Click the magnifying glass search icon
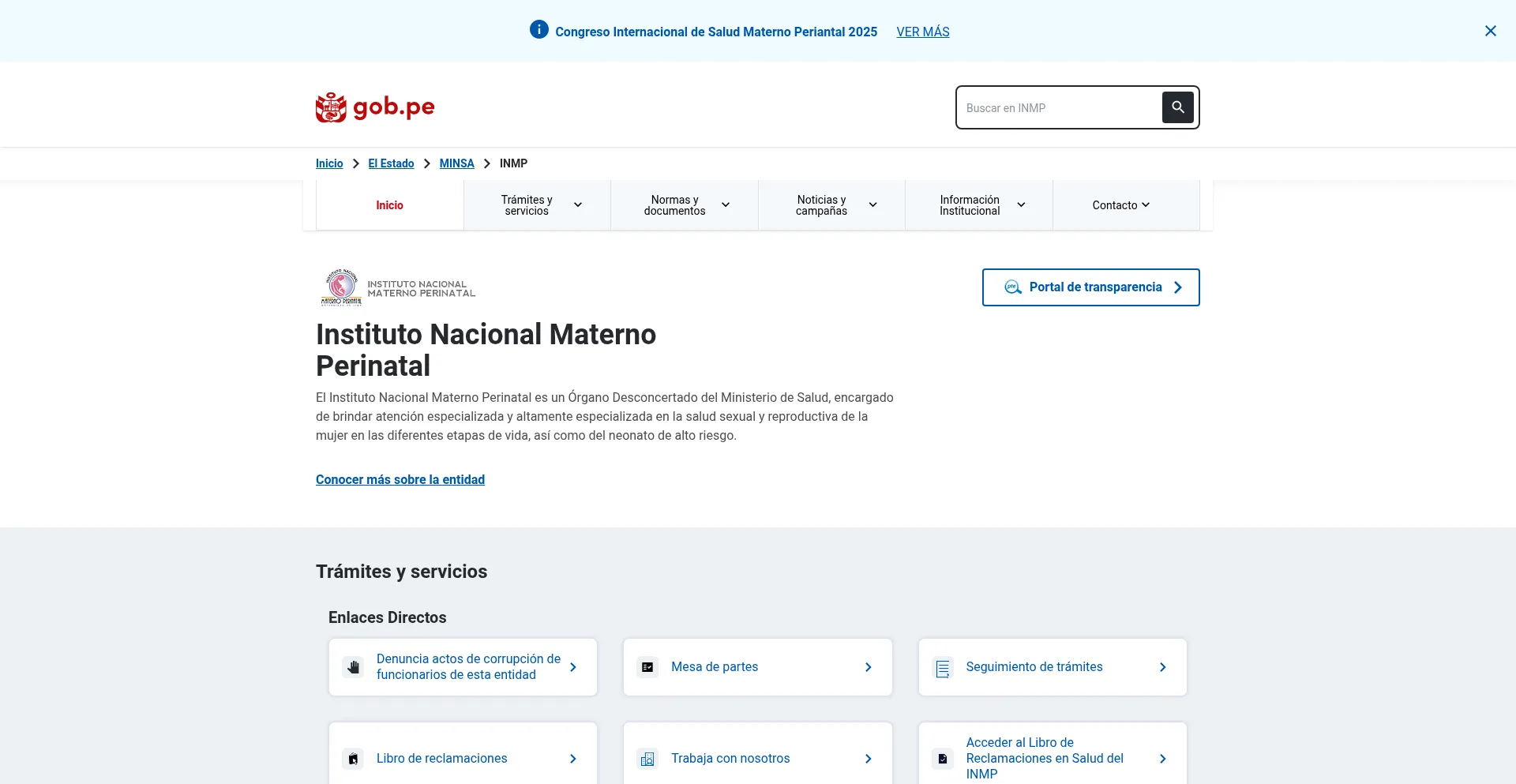This screenshot has height=784, width=1516. tap(1177, 107)
